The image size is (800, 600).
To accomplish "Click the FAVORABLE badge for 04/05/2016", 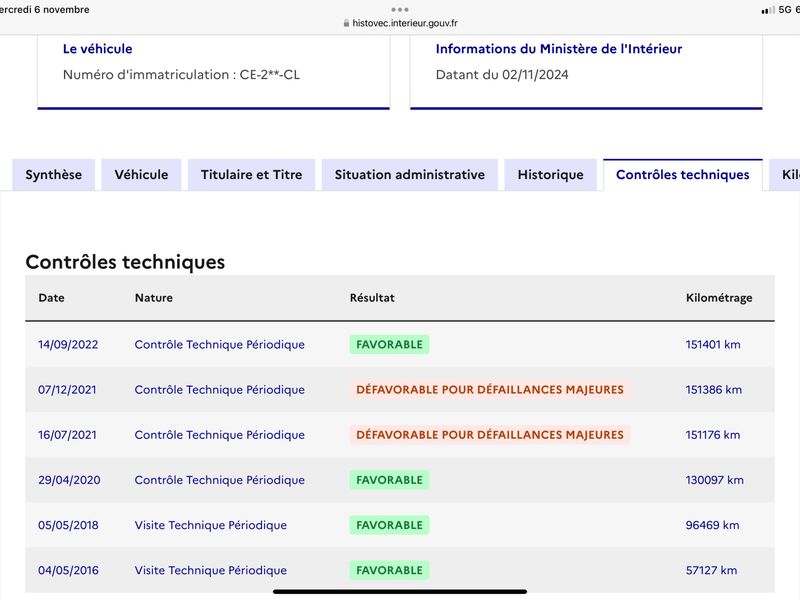I will tap(389, 570).
